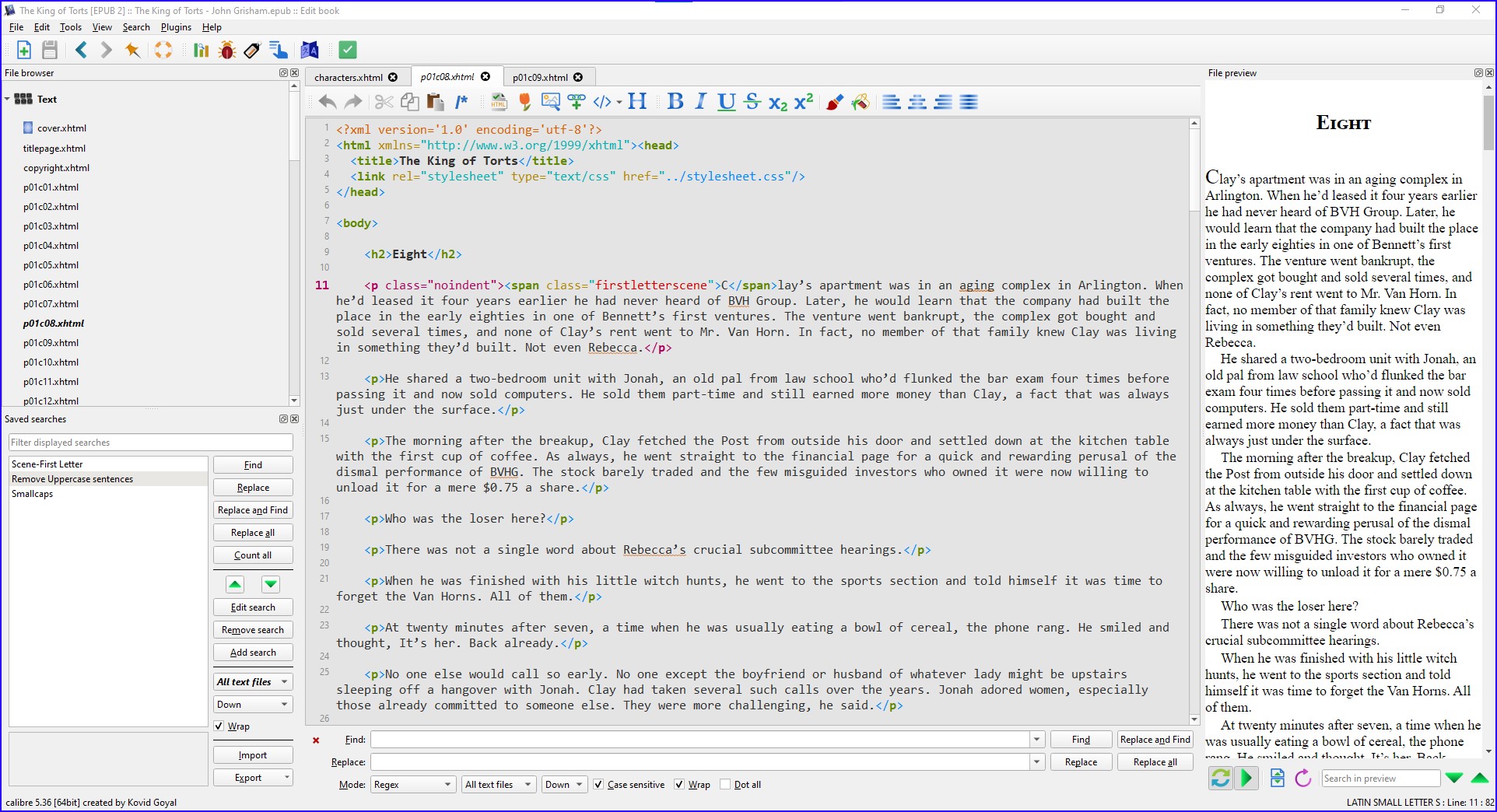Click the purple reload preview icon
Viewport: 1497px width, 812px height.
point(1303,778)
